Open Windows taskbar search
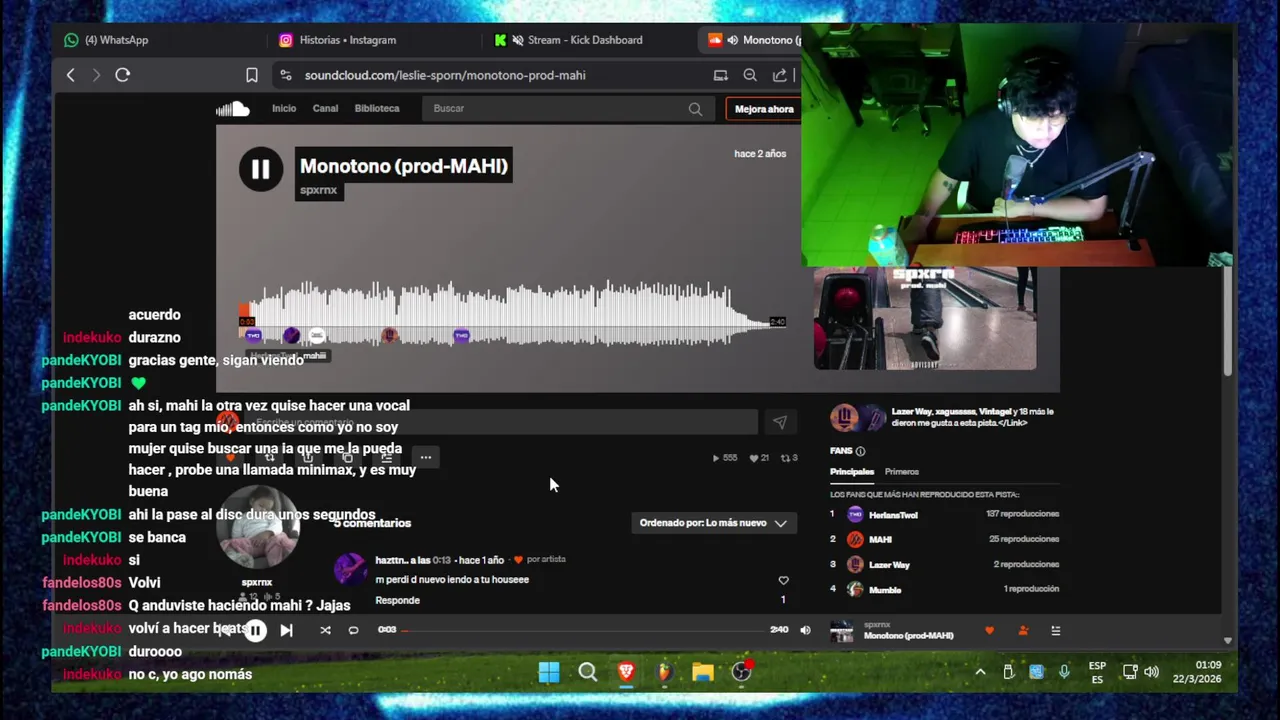The height and width of the screenshot is (720, 1280). click(x=588, y=672)
